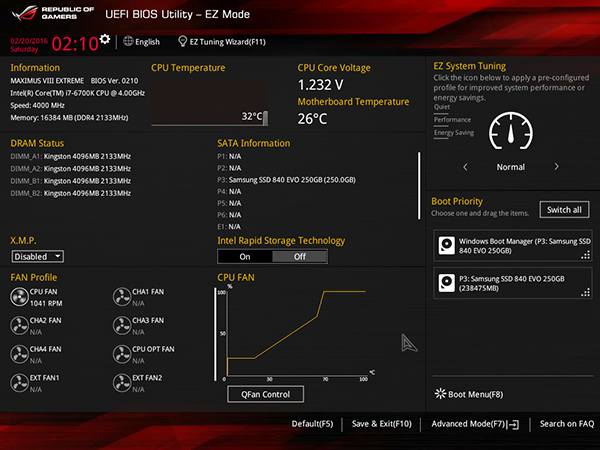
Task: Click DIMM_B2 Kingston 4096MB row
Action: pos(70,193)
